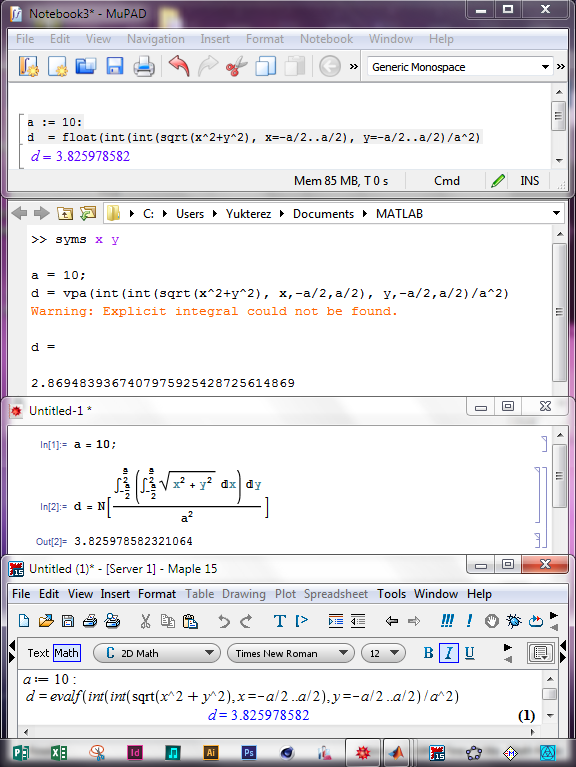Click Open folder icon in MuPAD toolbar

pos(86,67)
